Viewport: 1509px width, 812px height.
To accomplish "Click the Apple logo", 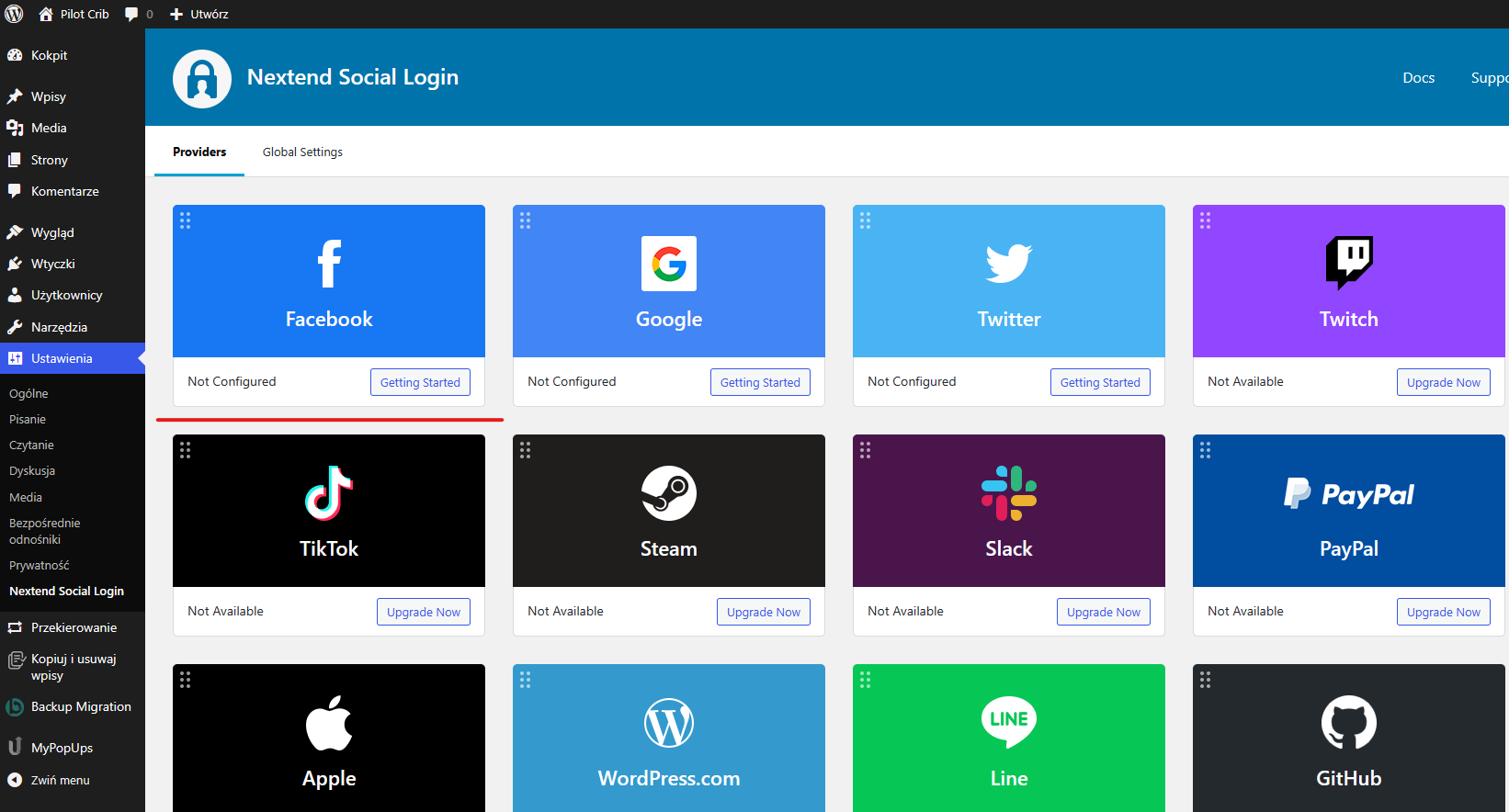I will 329,723.
